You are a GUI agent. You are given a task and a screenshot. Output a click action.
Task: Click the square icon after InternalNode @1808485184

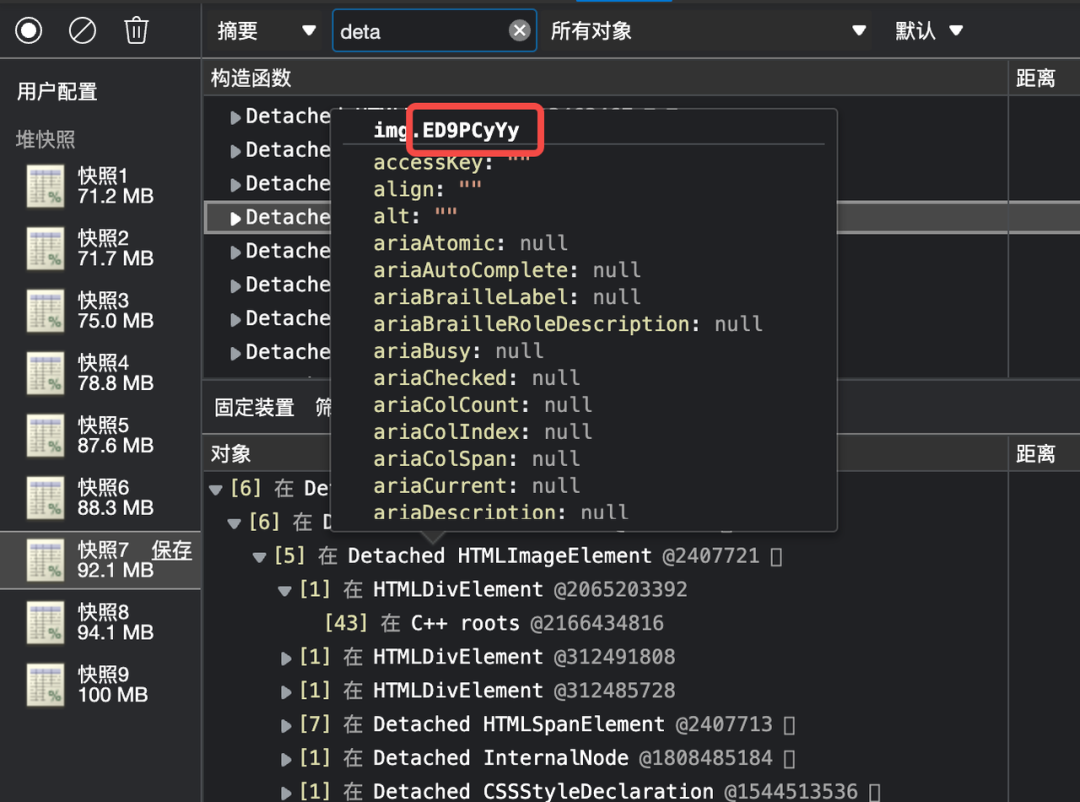click(789, 759)
